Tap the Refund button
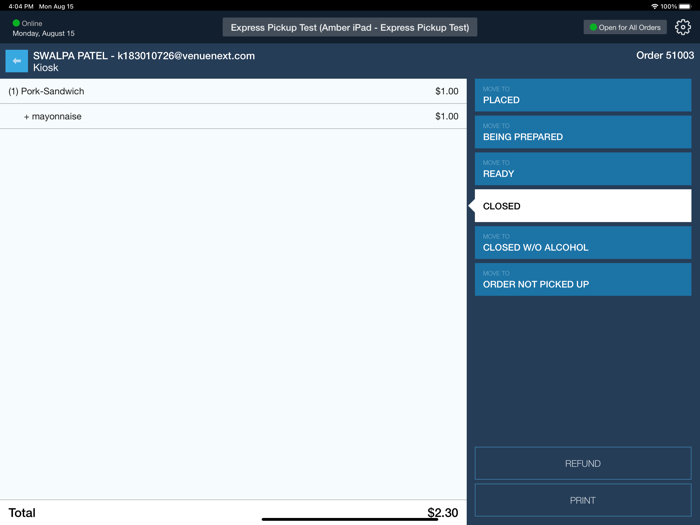The height and width of the screenshot is (525, 700). pos(583,463)
